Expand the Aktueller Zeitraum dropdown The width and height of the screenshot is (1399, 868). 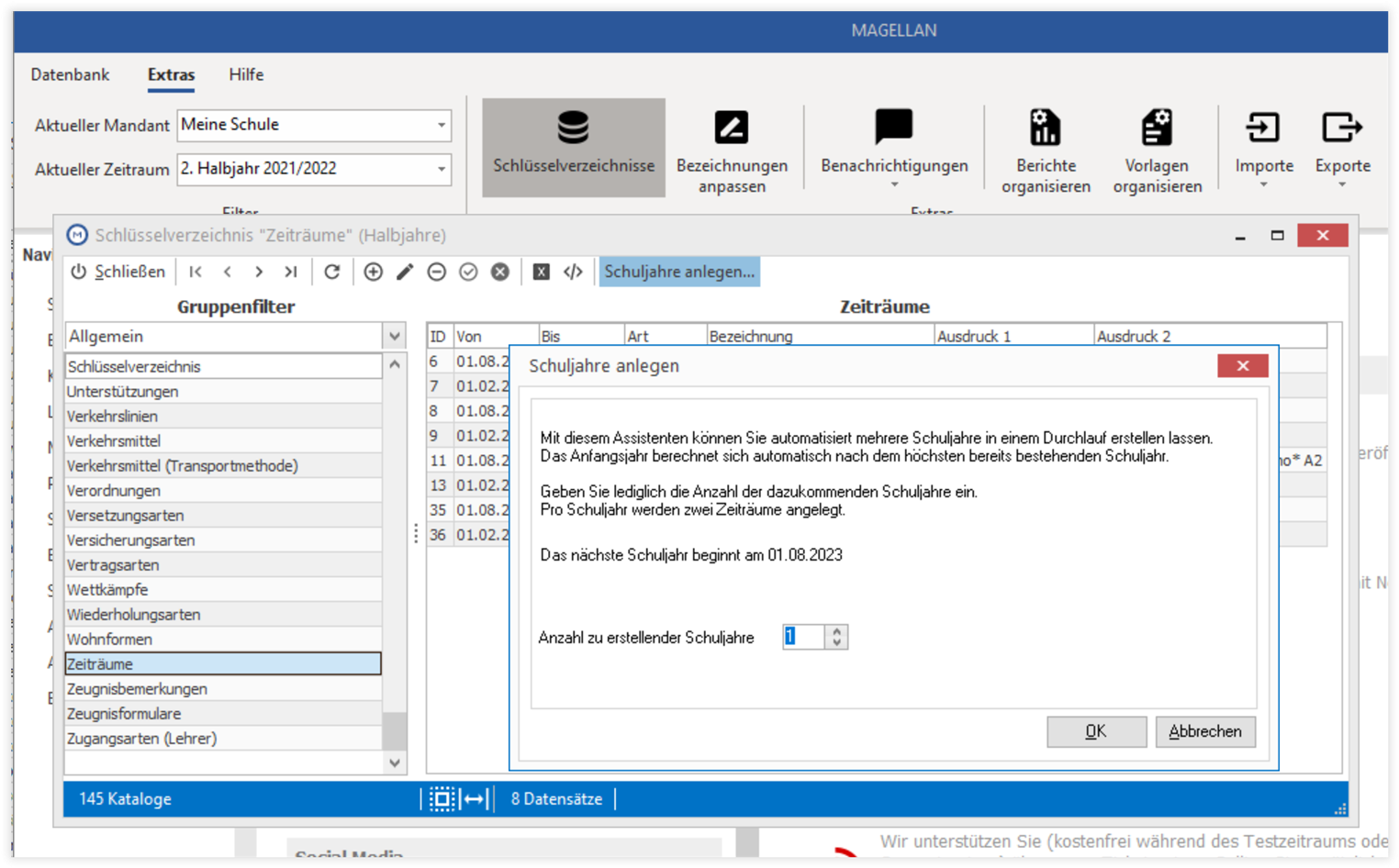tap(442, 169)
